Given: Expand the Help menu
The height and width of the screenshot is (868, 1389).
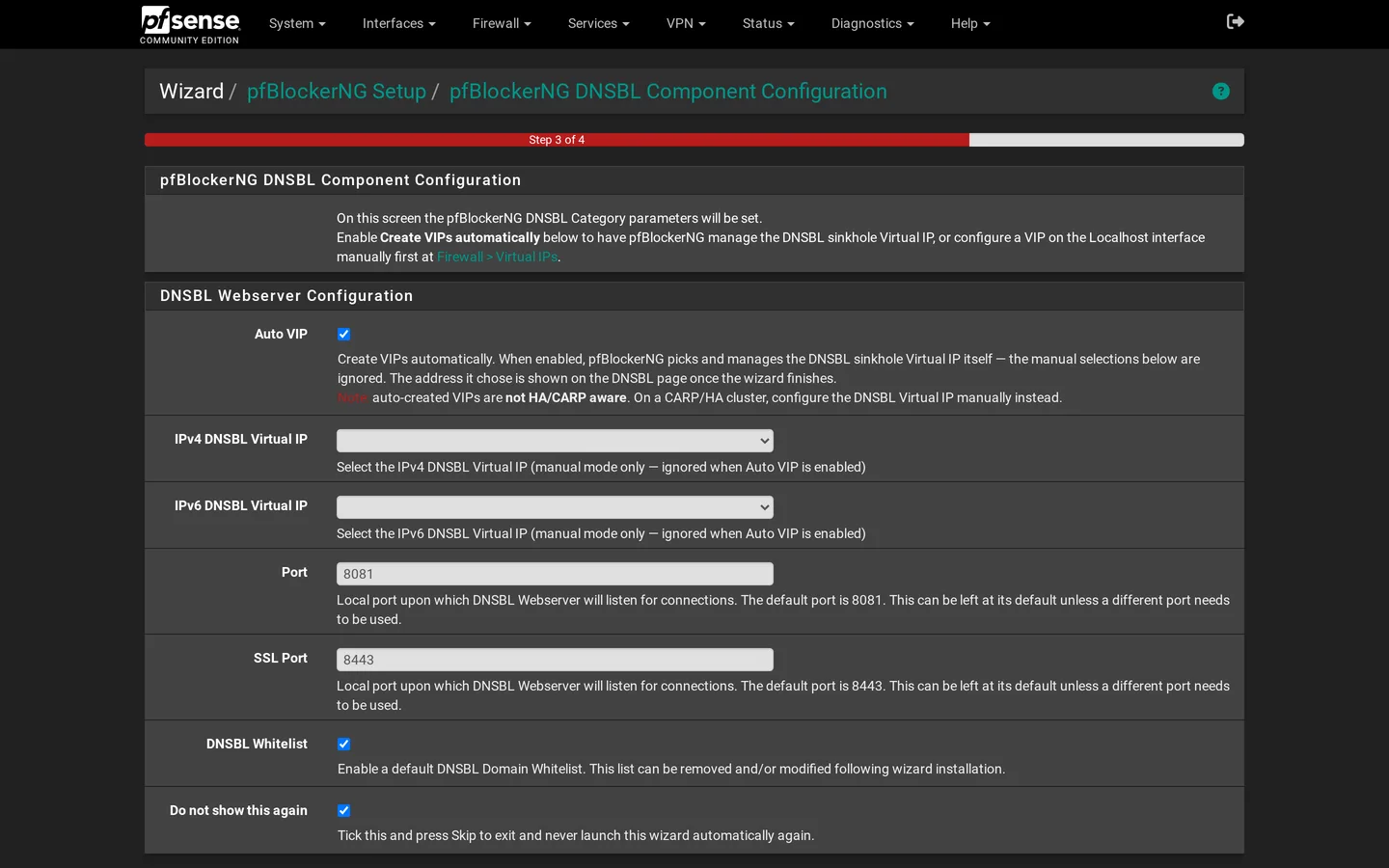Looking at the screenshot, I should (970, 23).
